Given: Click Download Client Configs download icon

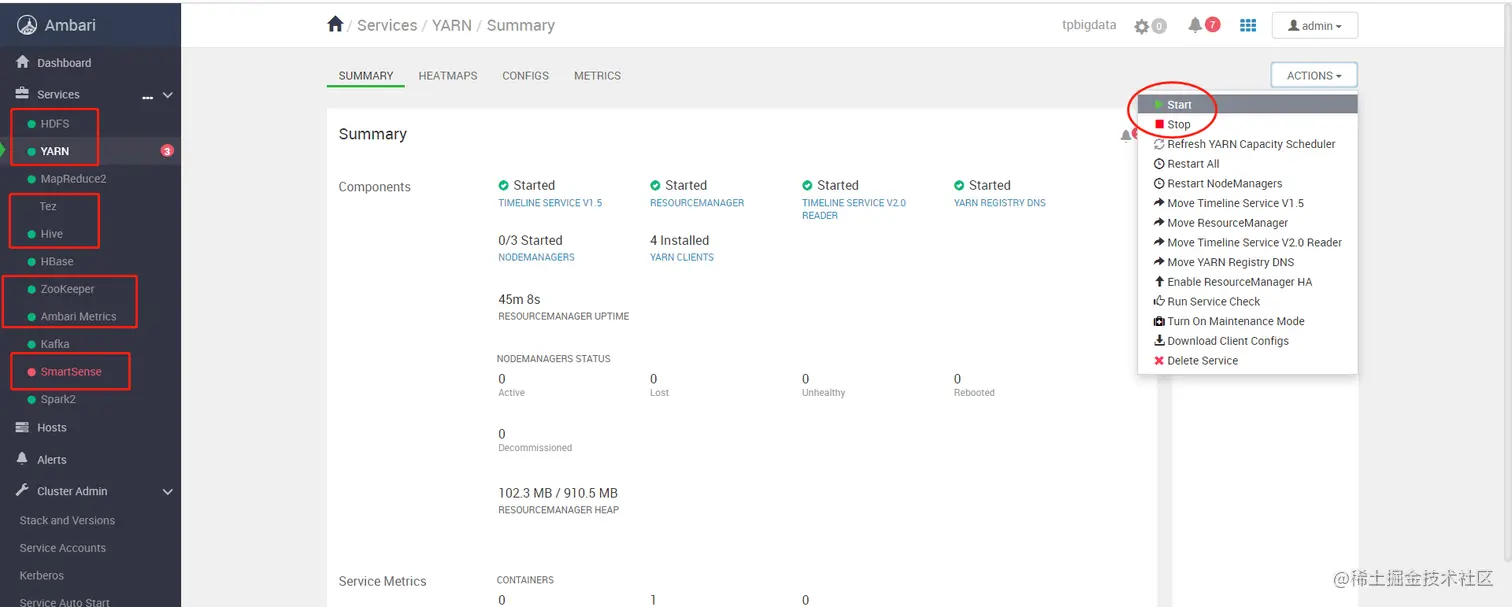Looking at the screenshot, I should 1159,341.
